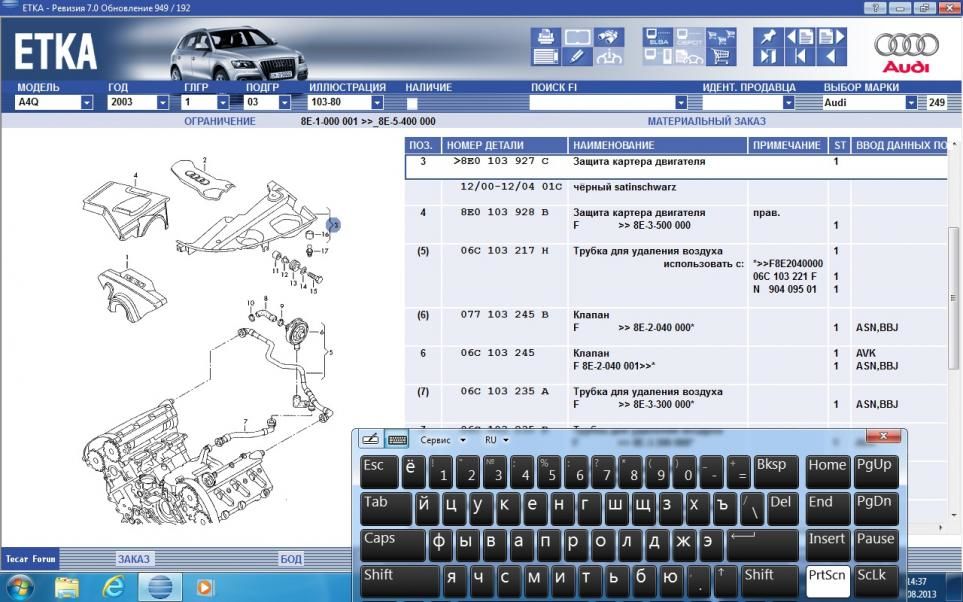Image resolution: width=963 pixels, height=602 pixels.
Task: Click the plain left arrow back icon
Action: point(832,57)
